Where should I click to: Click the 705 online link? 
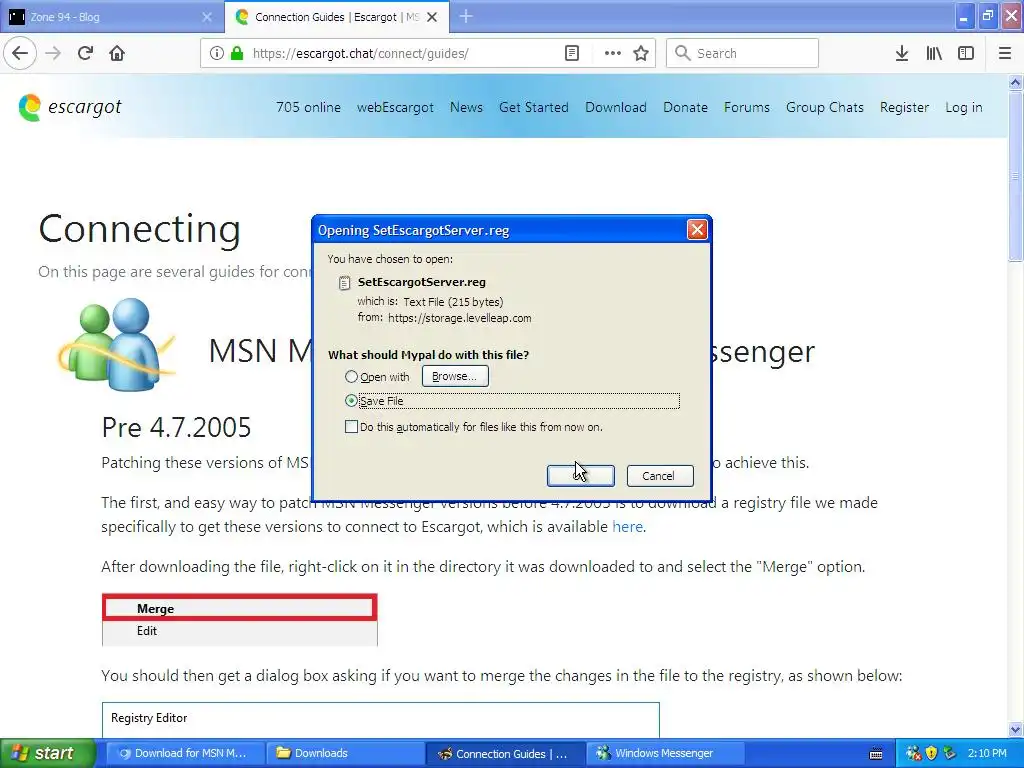click(308, 107)
